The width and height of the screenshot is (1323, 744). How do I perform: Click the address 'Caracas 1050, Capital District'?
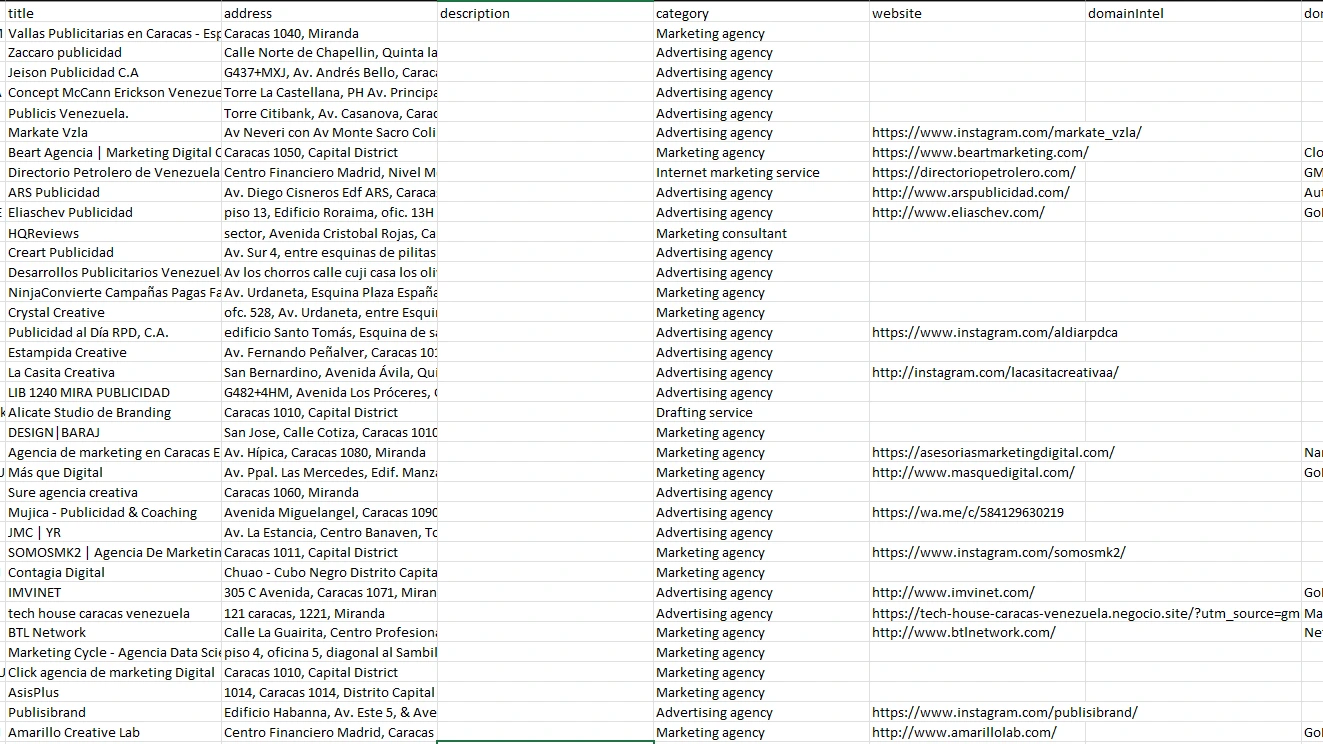point(329,153)
